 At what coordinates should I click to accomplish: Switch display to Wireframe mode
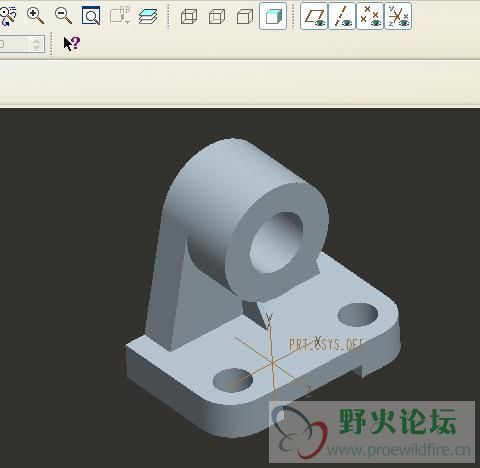[189, 16]
